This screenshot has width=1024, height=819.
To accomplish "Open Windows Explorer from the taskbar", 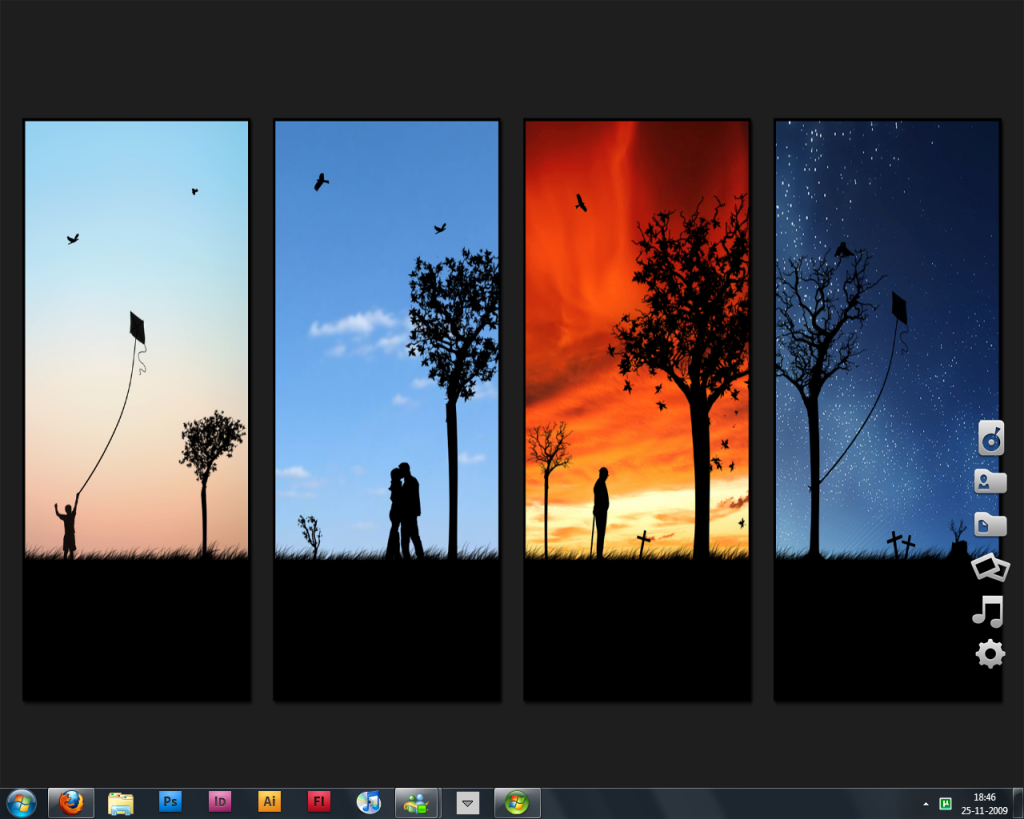I will point(120,803).
